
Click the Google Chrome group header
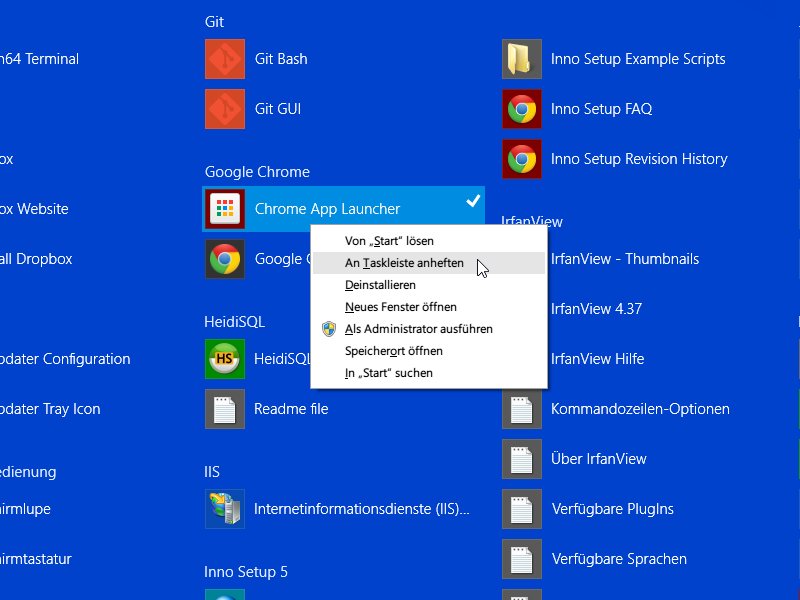[257, 172]
